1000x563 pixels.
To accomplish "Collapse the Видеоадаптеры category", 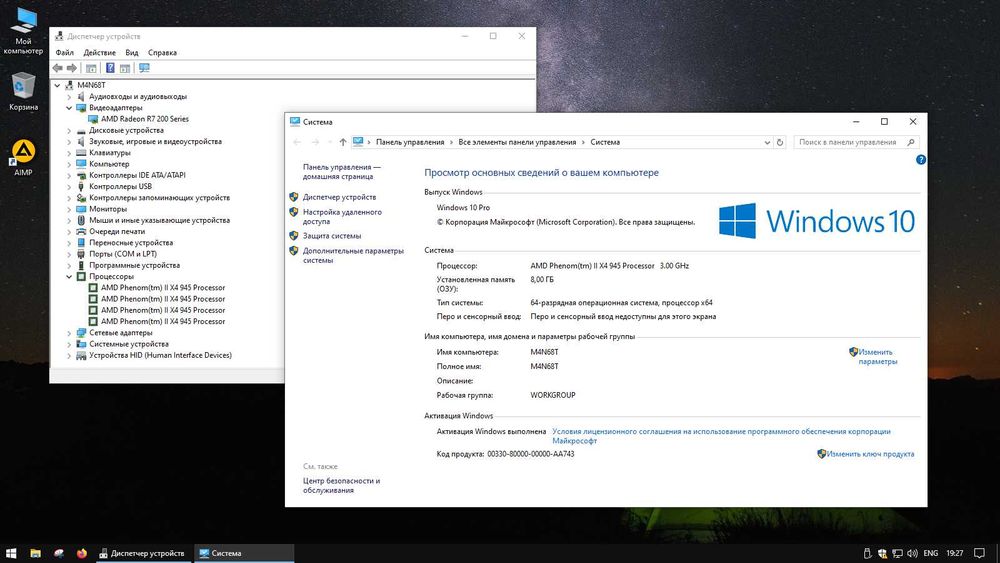I will point(69,108).
